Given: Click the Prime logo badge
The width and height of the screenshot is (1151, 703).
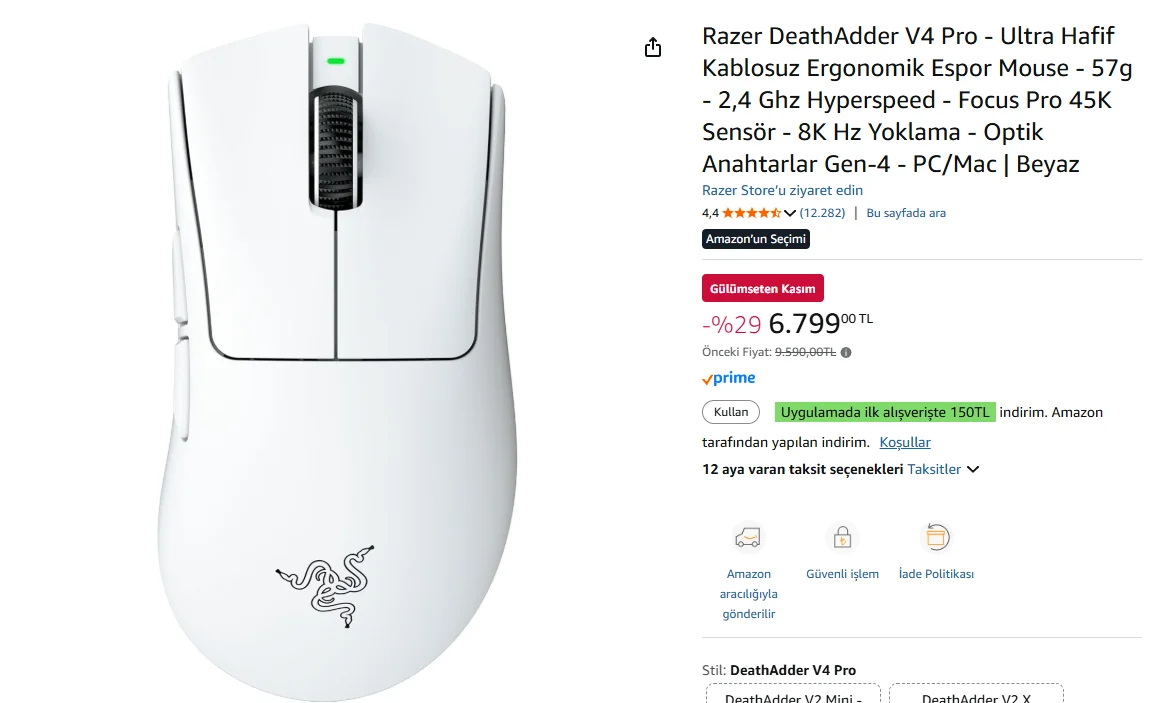Looking at the screenshot, I should (728, 379).
